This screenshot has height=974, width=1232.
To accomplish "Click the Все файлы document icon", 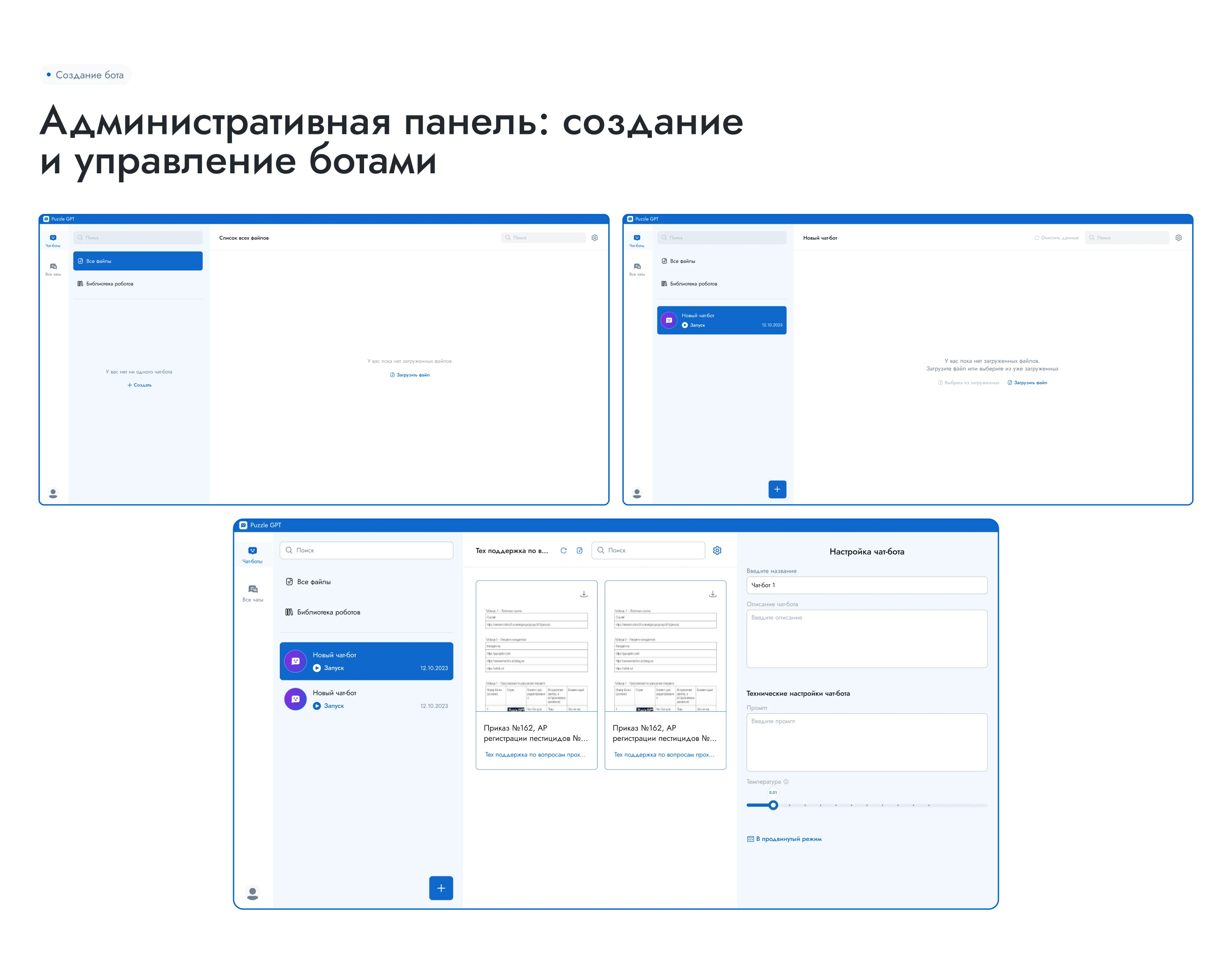I will (290, 581).
